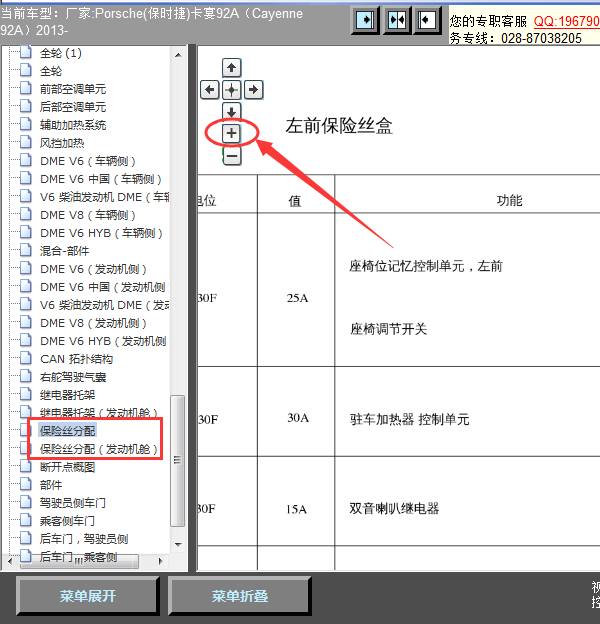Select tree item 全轮 (1)
Image resolution: width=600 pixels, height=624 pixels.
pos(60,53)
